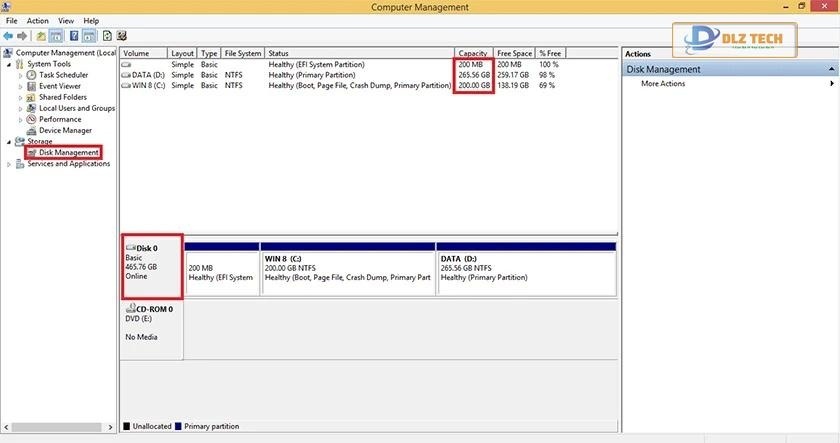Click the Forward arrow in the toolbar
Image resolution: width=840 pixels, height=443 pixels.
pos(21,36)
